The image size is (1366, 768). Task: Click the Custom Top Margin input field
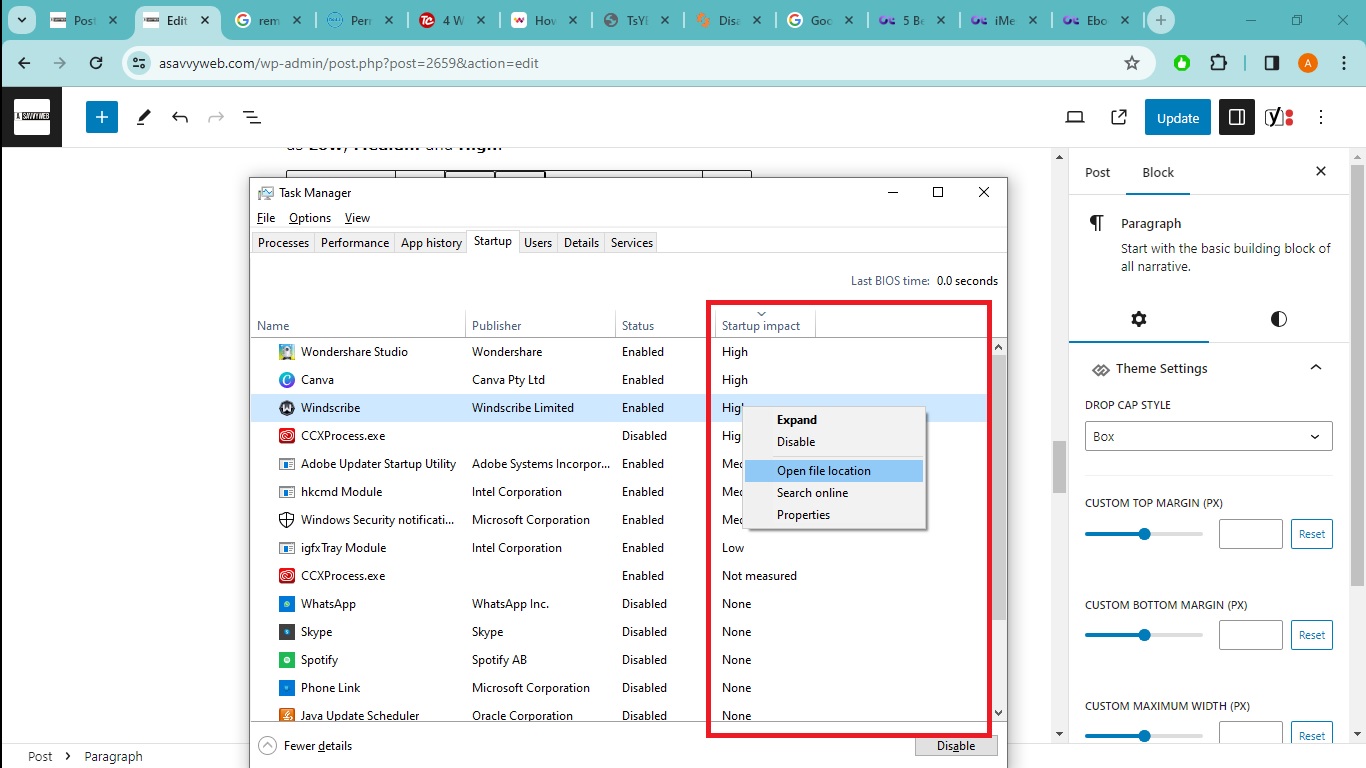[x=1250, y=534]
